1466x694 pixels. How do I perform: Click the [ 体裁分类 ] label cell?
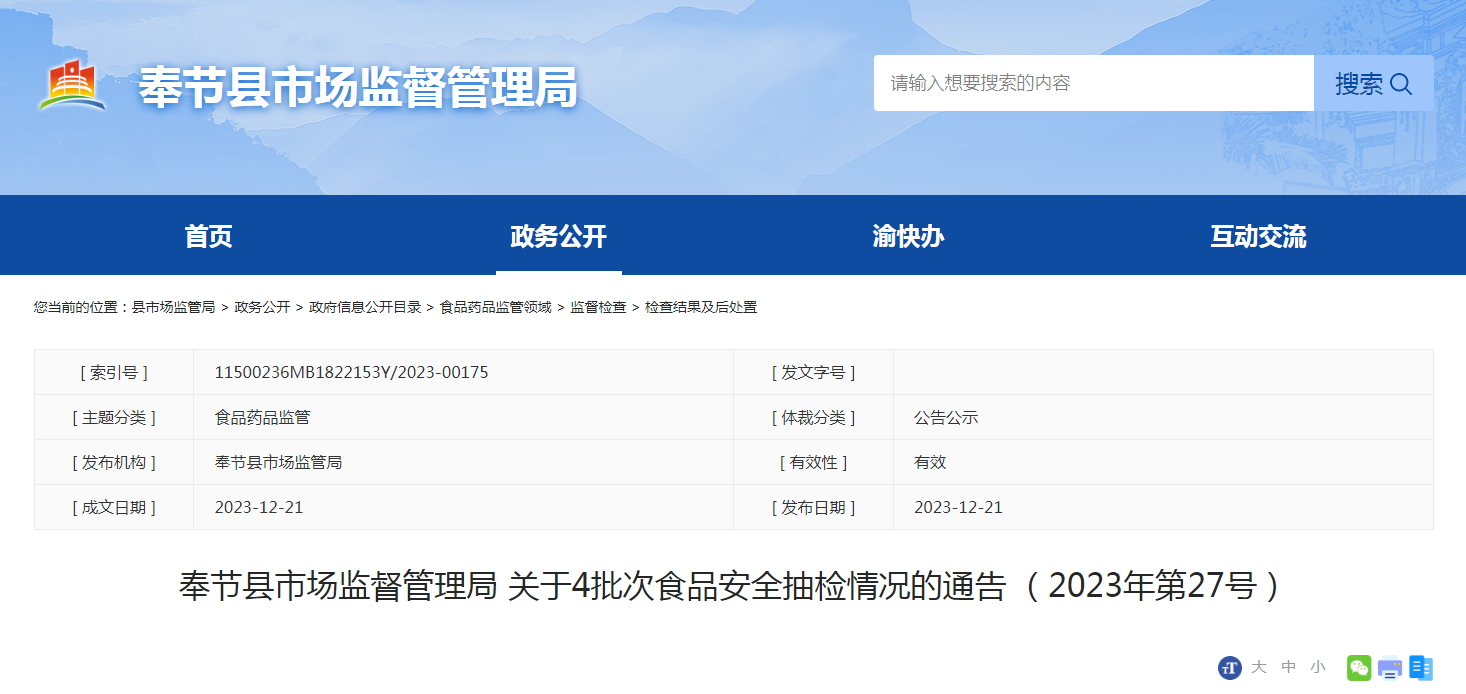813,417
